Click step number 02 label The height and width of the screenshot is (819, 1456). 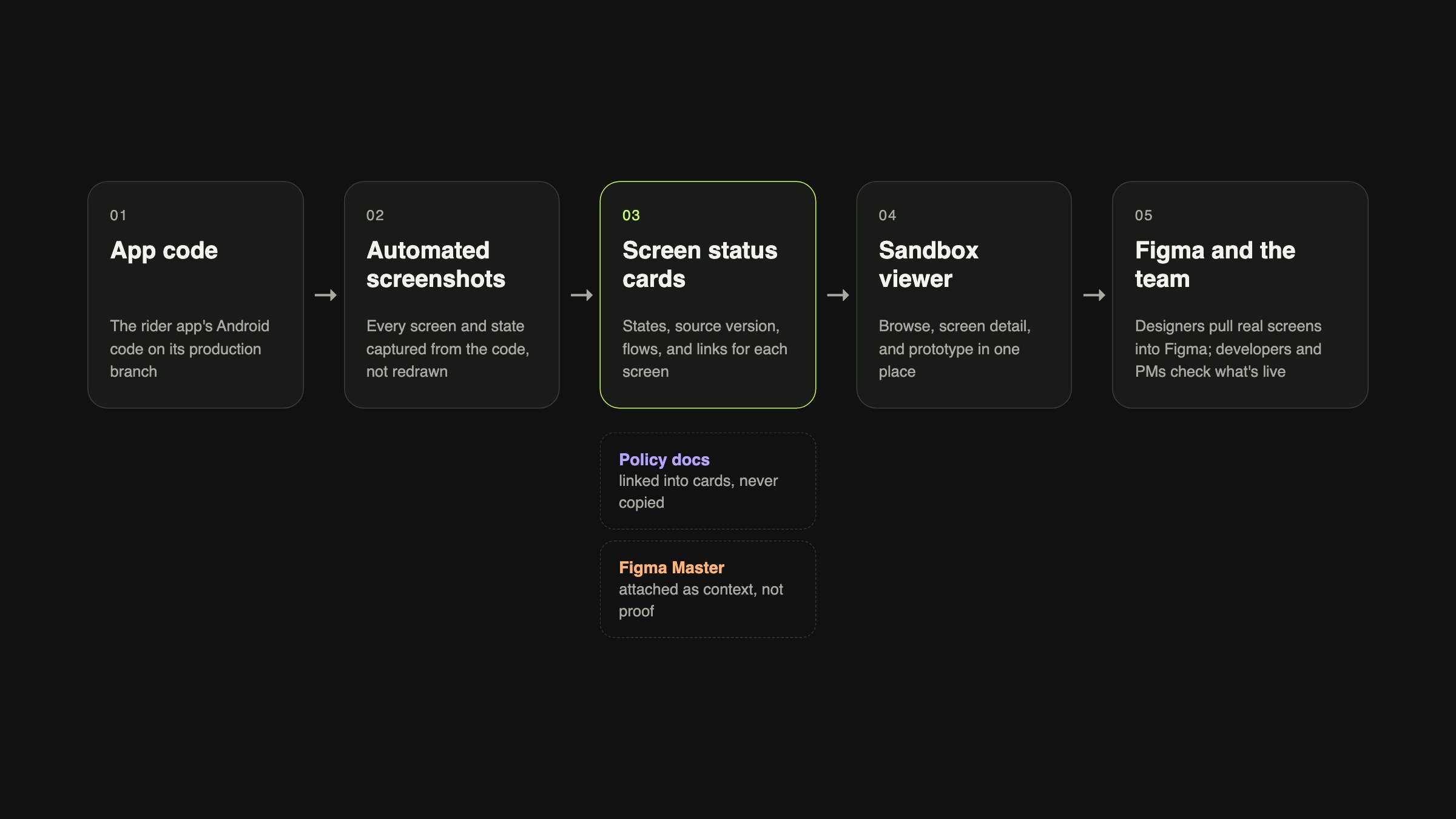(375, 215)
